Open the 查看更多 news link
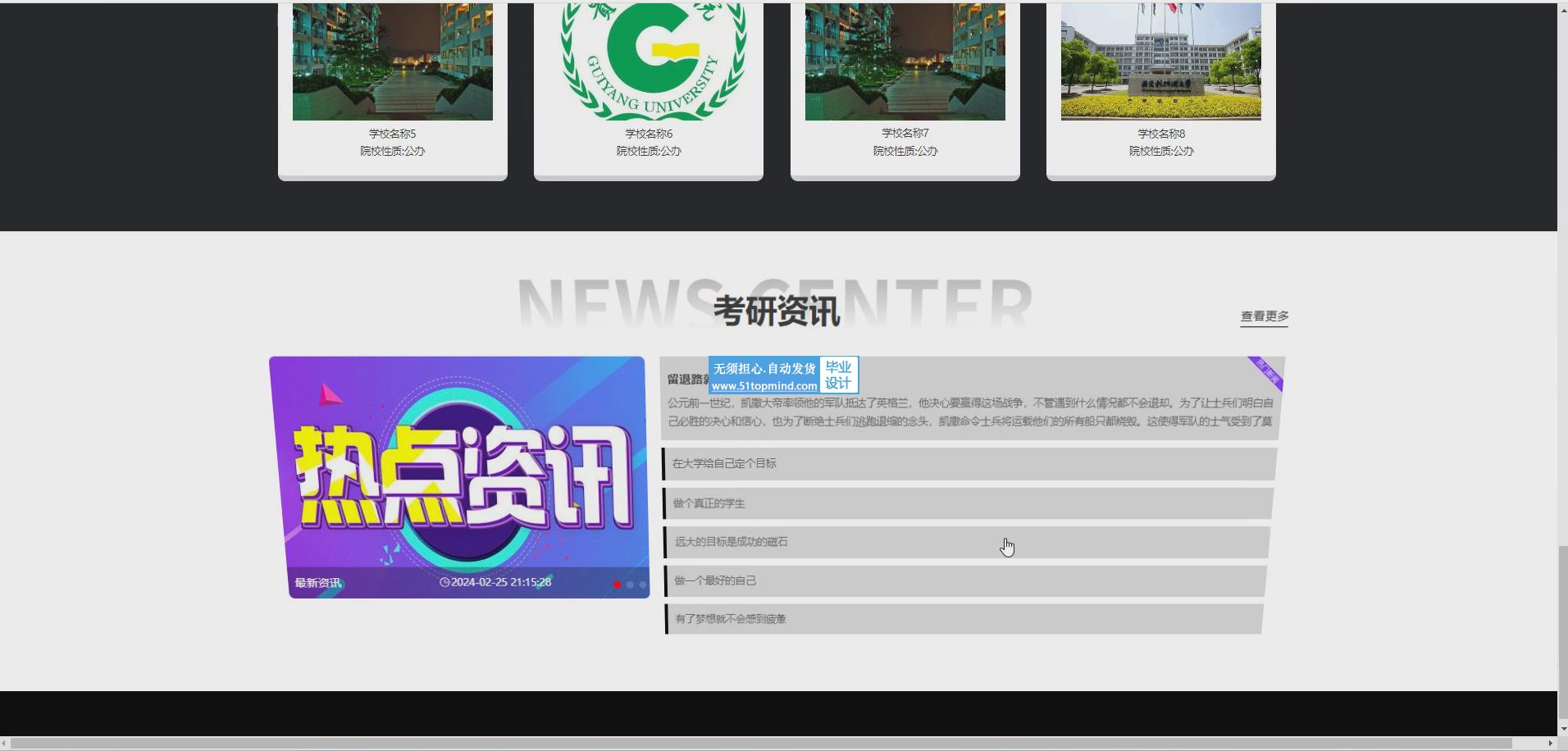Image resolution: width=1568 pixels, height=751 pixels. tap(1265, 316)
